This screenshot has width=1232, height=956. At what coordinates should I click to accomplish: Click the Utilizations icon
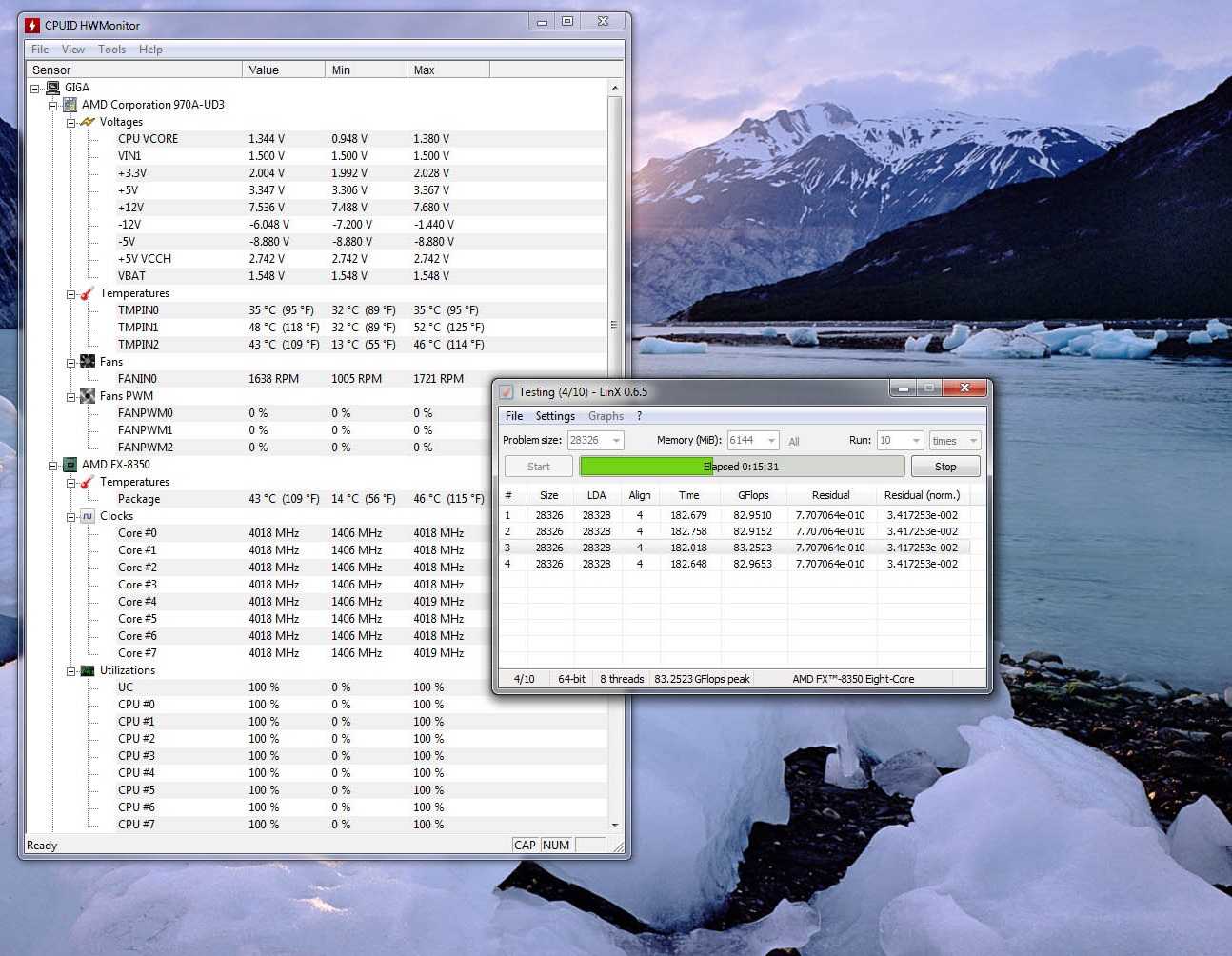(x=88, y=670)
